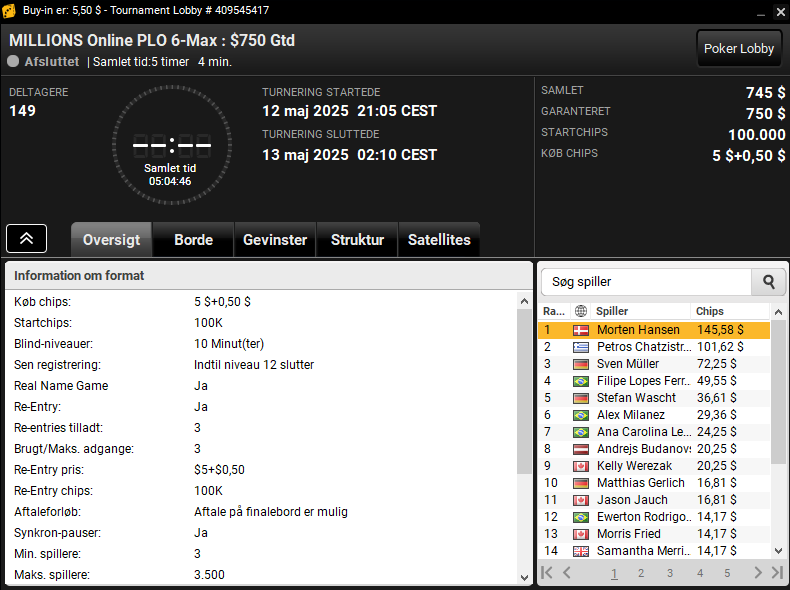Open page 3 of the player list
This screenshot has width=790, height=590.
[x=670, y=573]
